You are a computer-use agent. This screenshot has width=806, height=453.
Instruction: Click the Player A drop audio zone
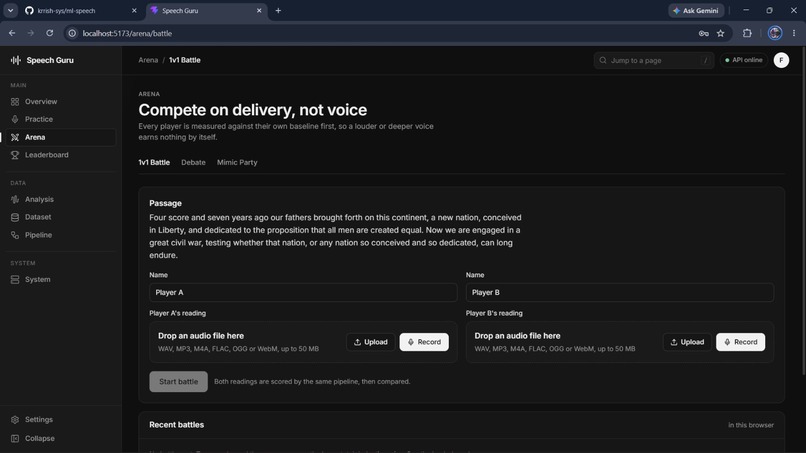(303, 342)
